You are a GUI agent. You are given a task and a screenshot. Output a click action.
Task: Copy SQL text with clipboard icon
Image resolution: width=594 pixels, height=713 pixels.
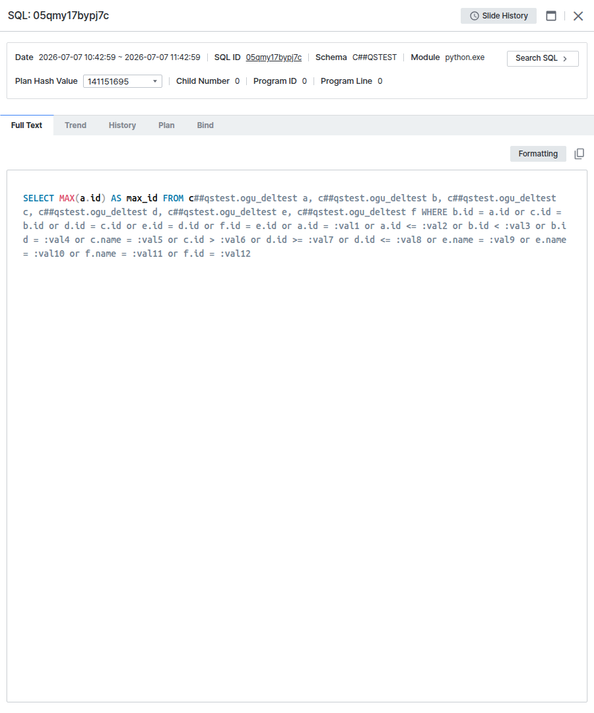pos(579,154)
